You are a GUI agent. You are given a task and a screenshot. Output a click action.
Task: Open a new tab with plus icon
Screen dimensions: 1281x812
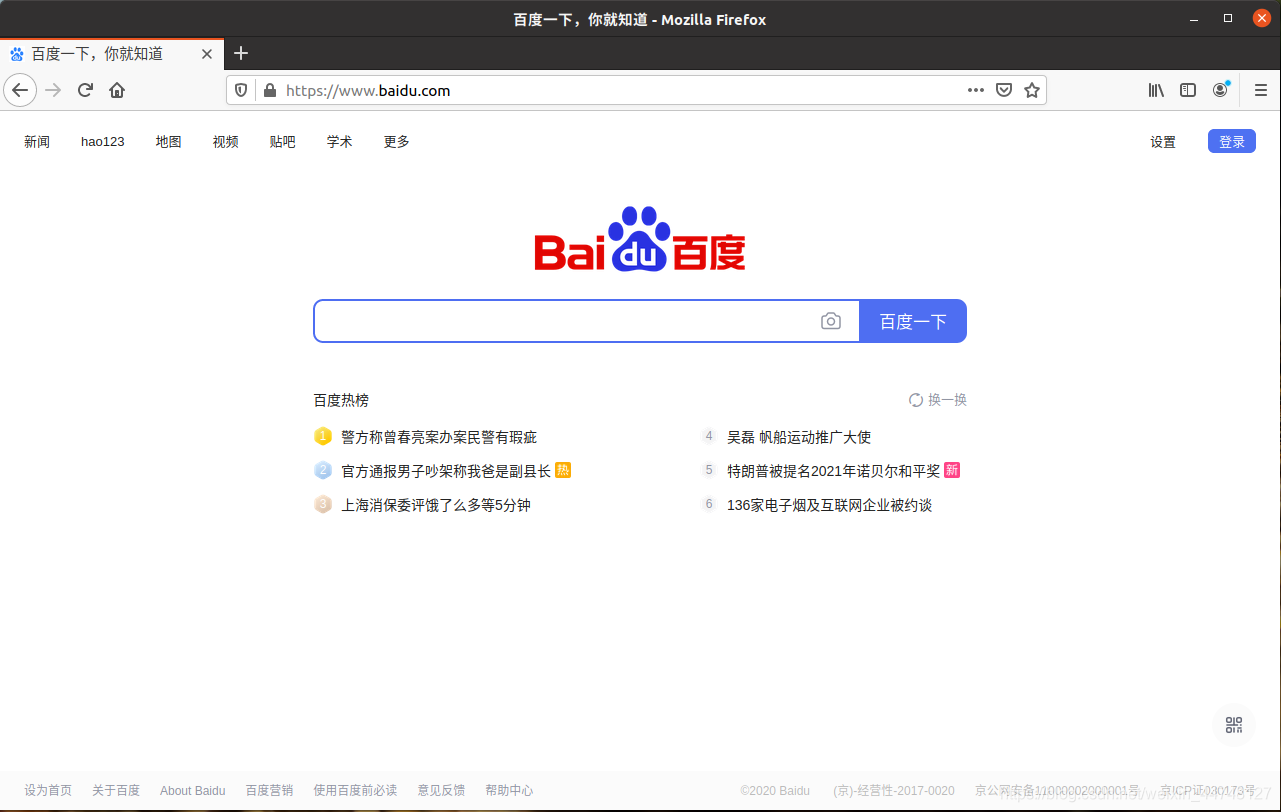click(240, 53)
